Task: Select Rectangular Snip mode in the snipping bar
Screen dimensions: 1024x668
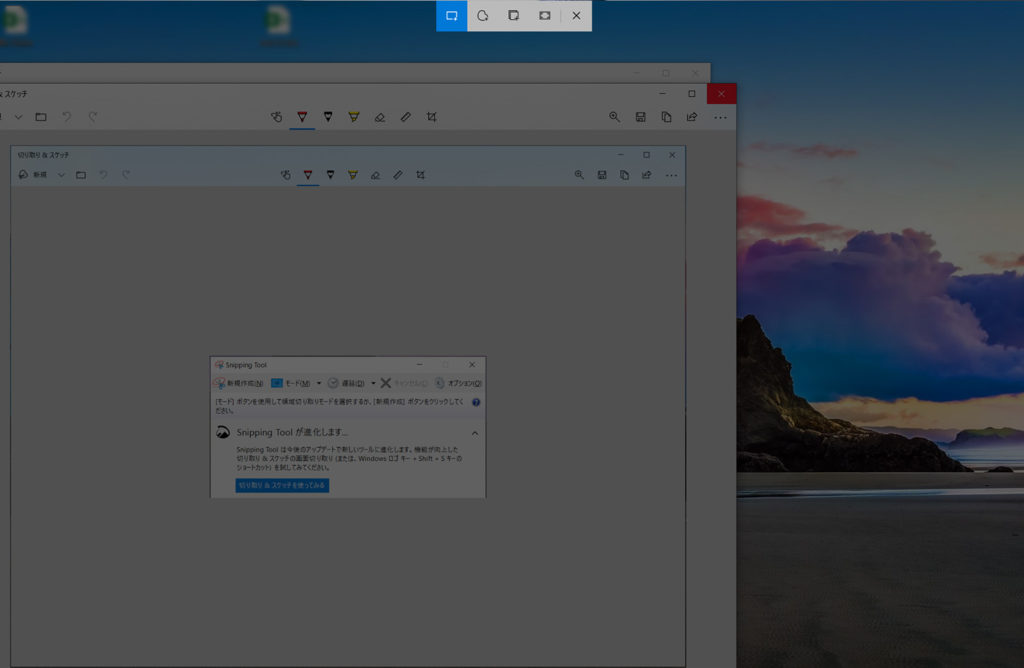Action: click(451, 16)
